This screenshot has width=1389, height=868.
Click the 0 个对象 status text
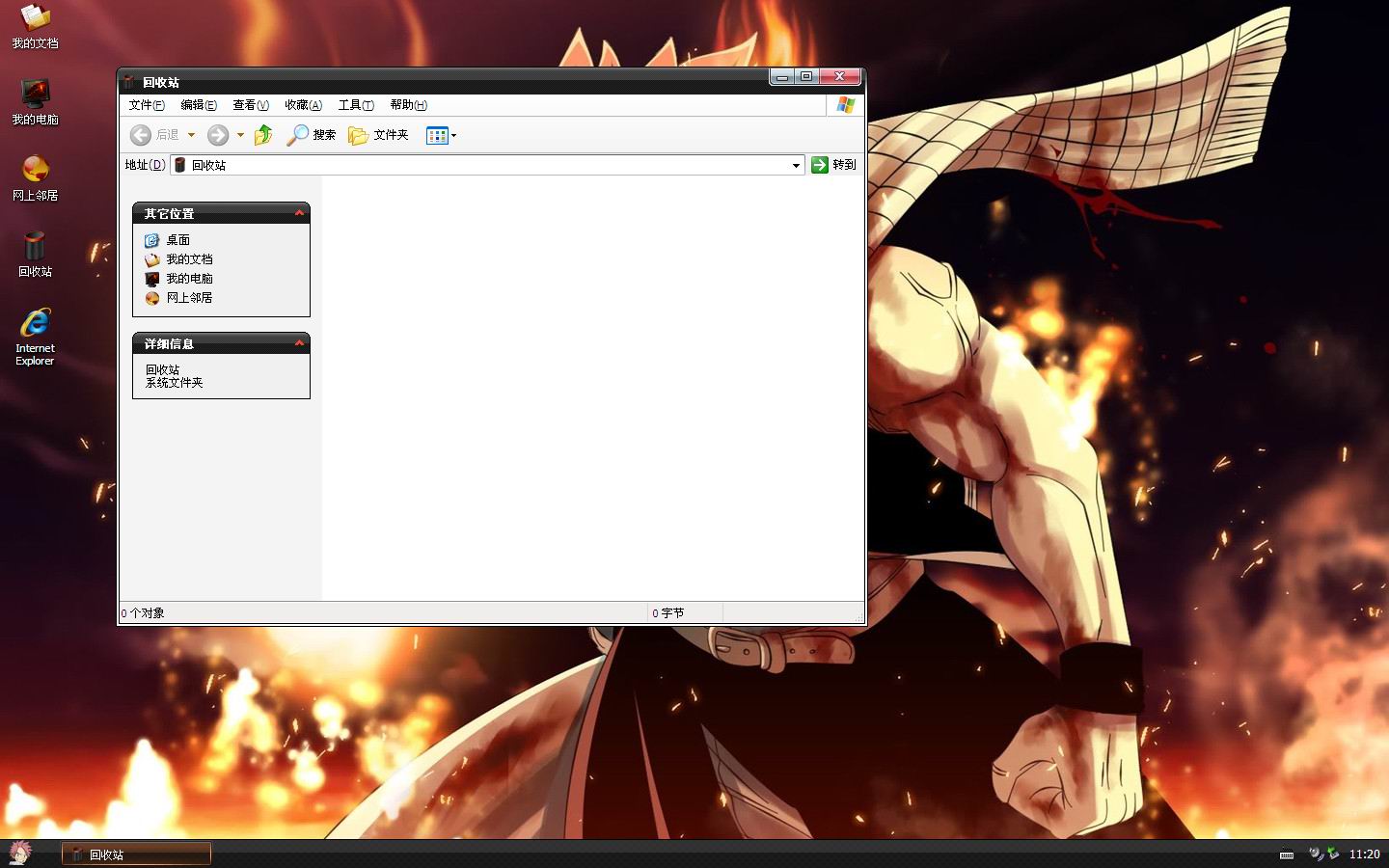coord(143,613)
